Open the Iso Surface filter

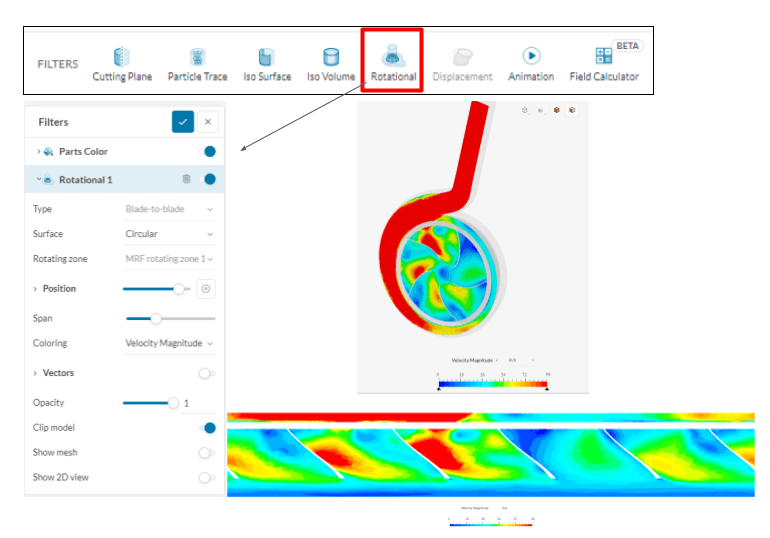266,64
